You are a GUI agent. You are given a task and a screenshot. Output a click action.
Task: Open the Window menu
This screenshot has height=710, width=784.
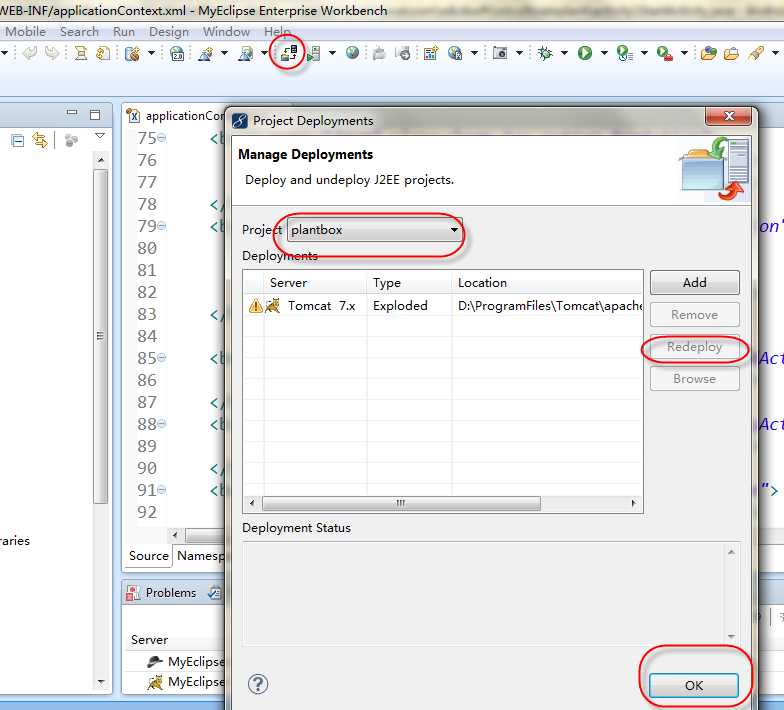click(226, 32)
